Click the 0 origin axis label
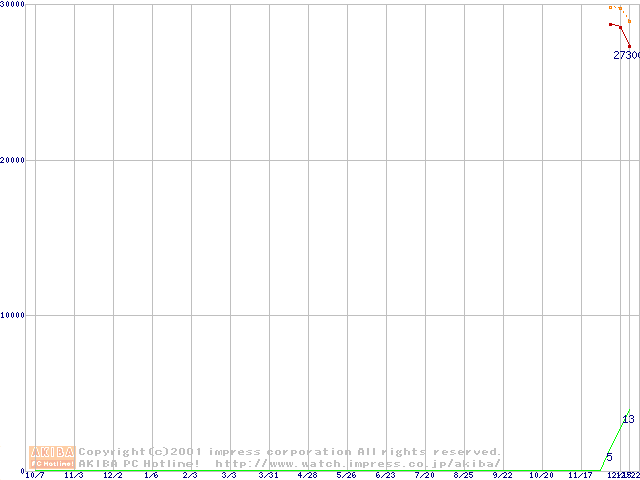640x480 pixels. pyautogui.click(x=22, y=470)
